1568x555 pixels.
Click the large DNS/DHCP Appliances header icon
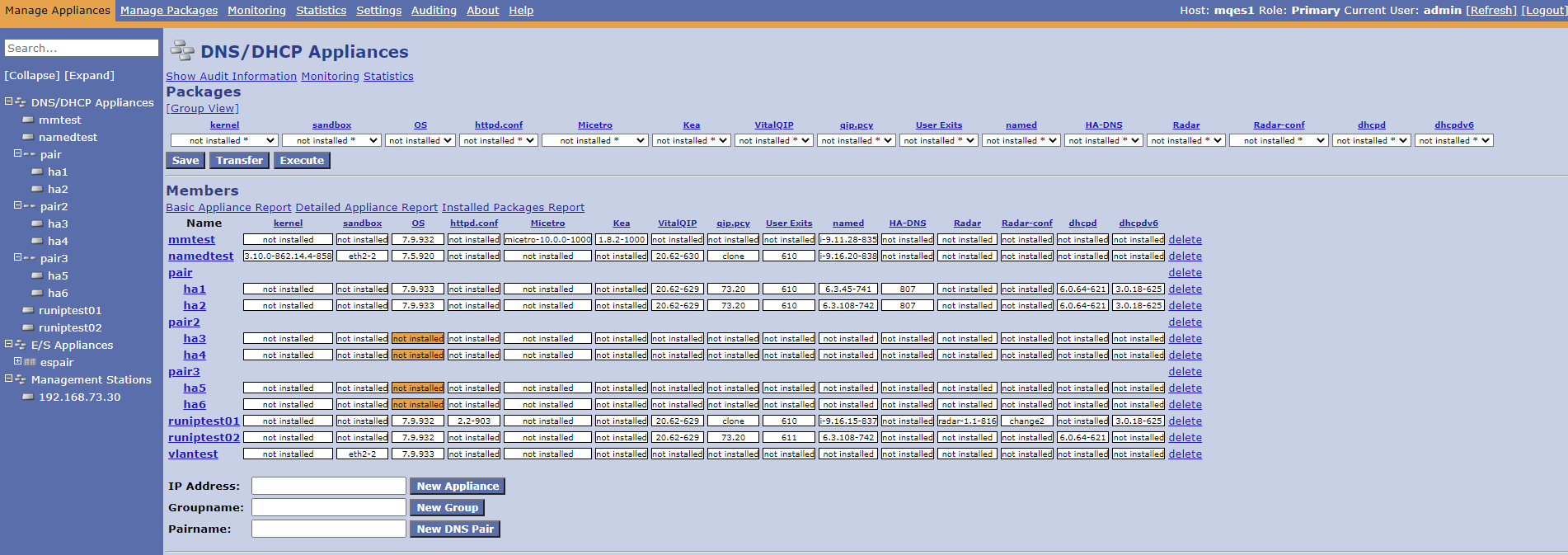coord(181,51)
